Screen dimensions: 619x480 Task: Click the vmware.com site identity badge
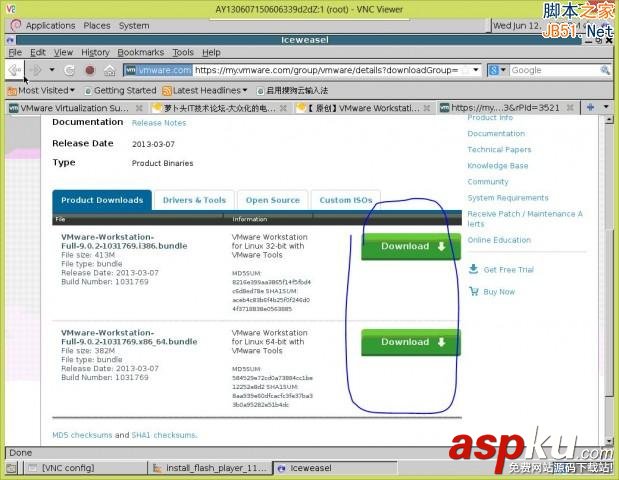click(158, 70)
